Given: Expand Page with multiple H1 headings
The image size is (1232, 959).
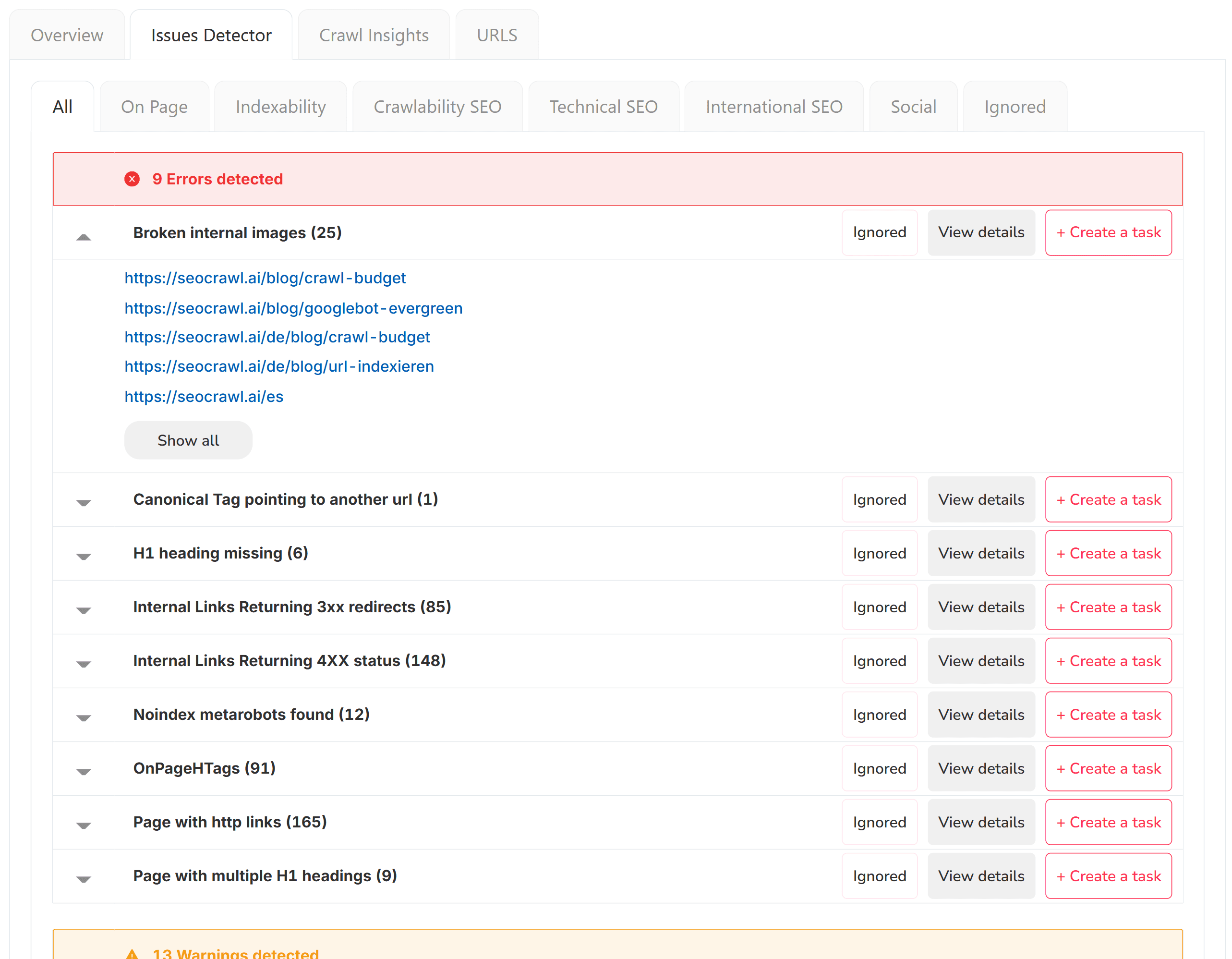Looking at the screenshot, I should (84, 879).
